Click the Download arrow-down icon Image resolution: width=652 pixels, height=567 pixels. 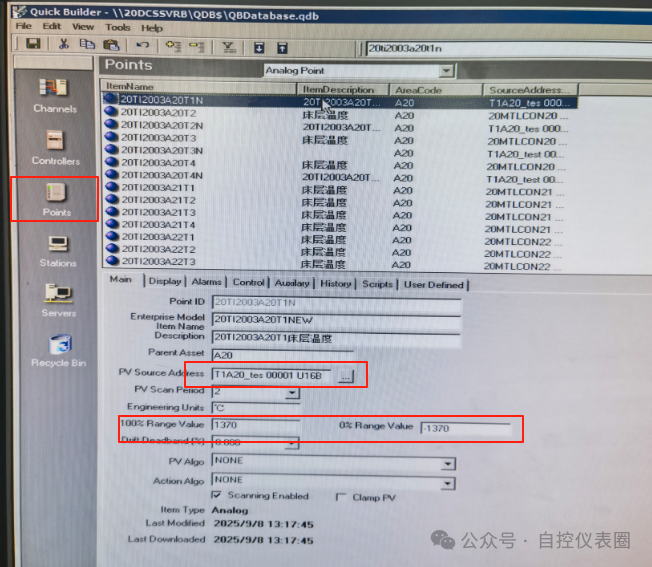click(x=259, y=48)
